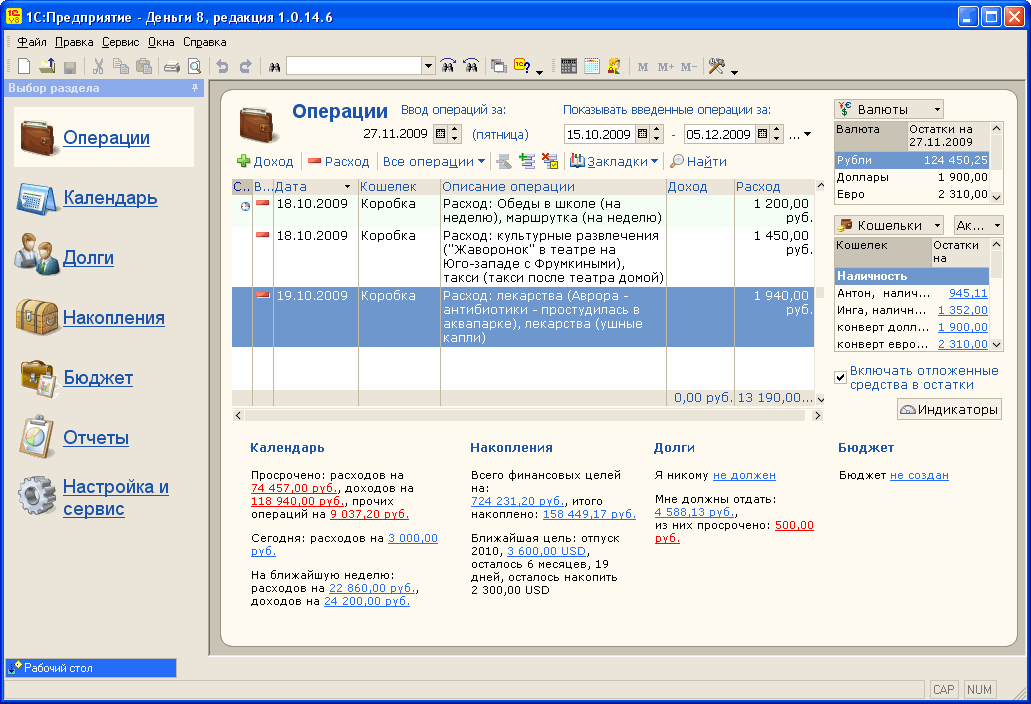Click the Индикаторы button
This screenshot has width=1031, height=704.
[x=949, y=410]
